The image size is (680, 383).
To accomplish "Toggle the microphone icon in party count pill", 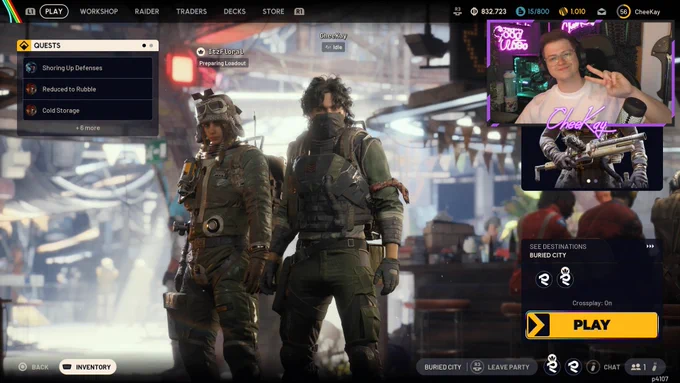I will [x=655, y=367].
